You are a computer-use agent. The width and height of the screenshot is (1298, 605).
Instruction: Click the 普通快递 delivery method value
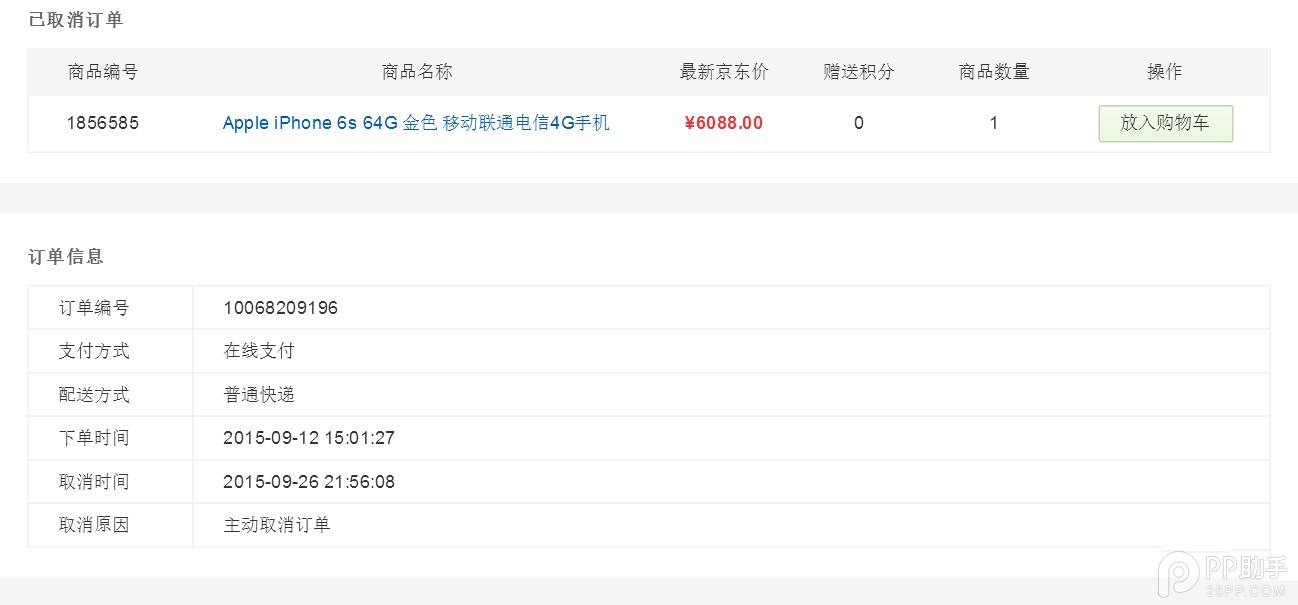[259, 395]
